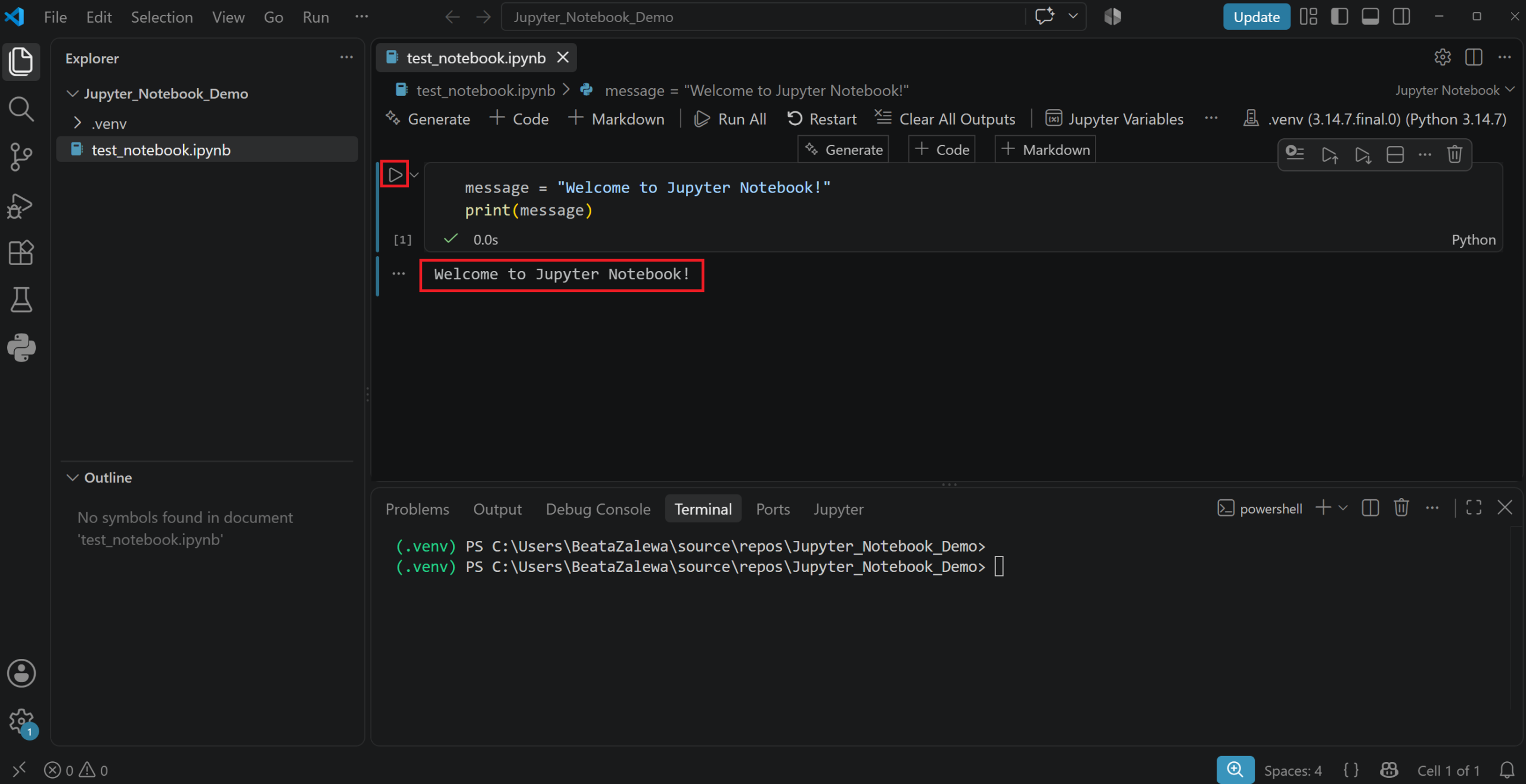The height and width of the screenshot is (784, 1526).
Task: Open Run and Debug view icon
Action: [x=21, y=206]
